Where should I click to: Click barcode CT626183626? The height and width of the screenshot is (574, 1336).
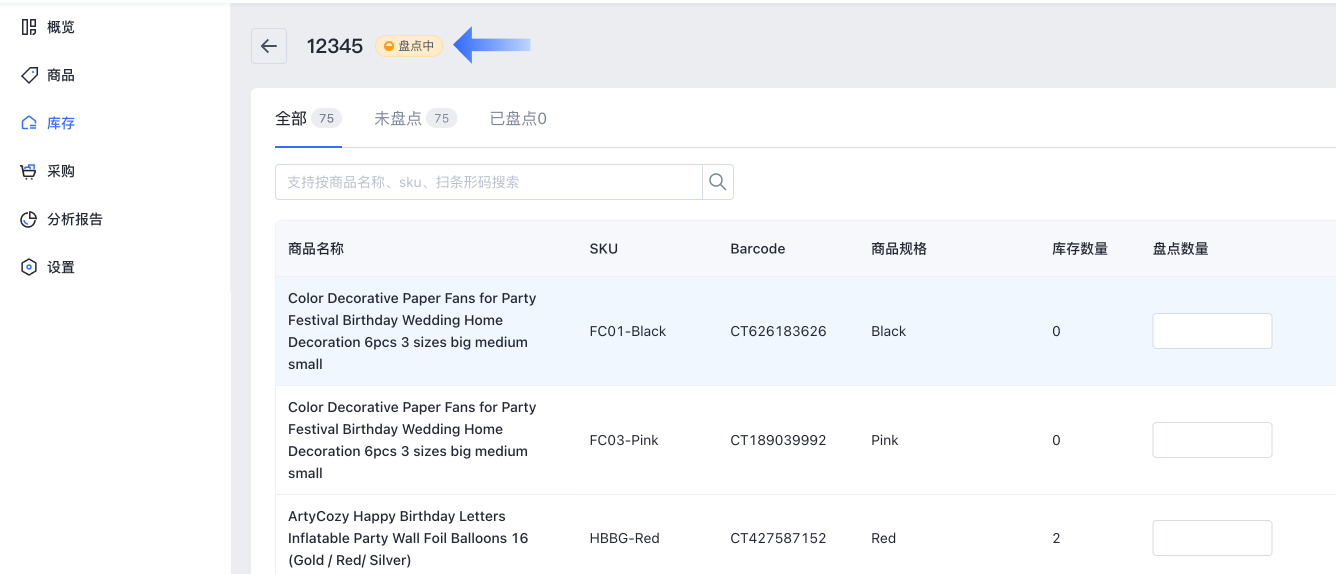click(x=779, y=331)
